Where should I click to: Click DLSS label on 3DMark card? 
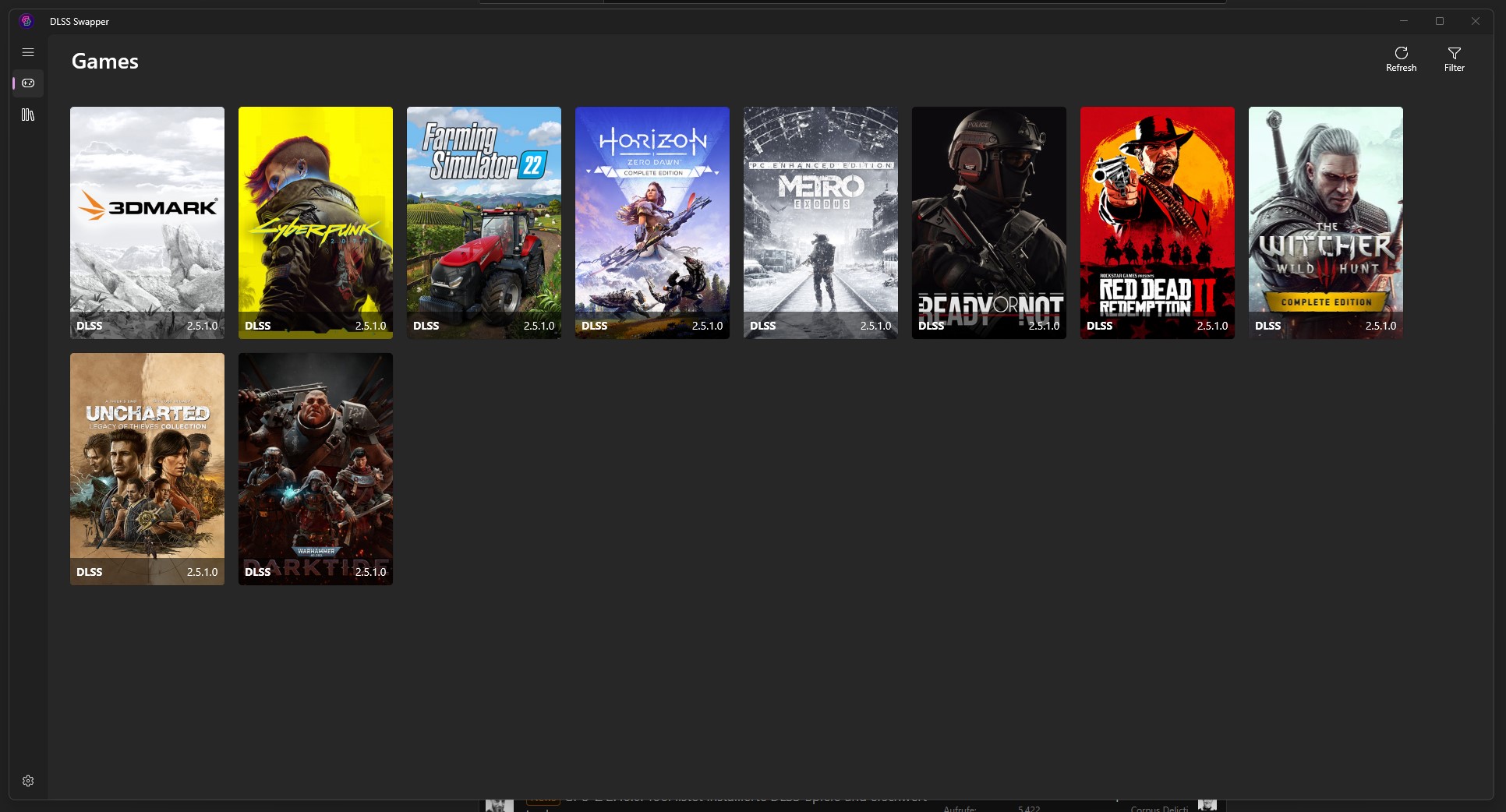90,326
